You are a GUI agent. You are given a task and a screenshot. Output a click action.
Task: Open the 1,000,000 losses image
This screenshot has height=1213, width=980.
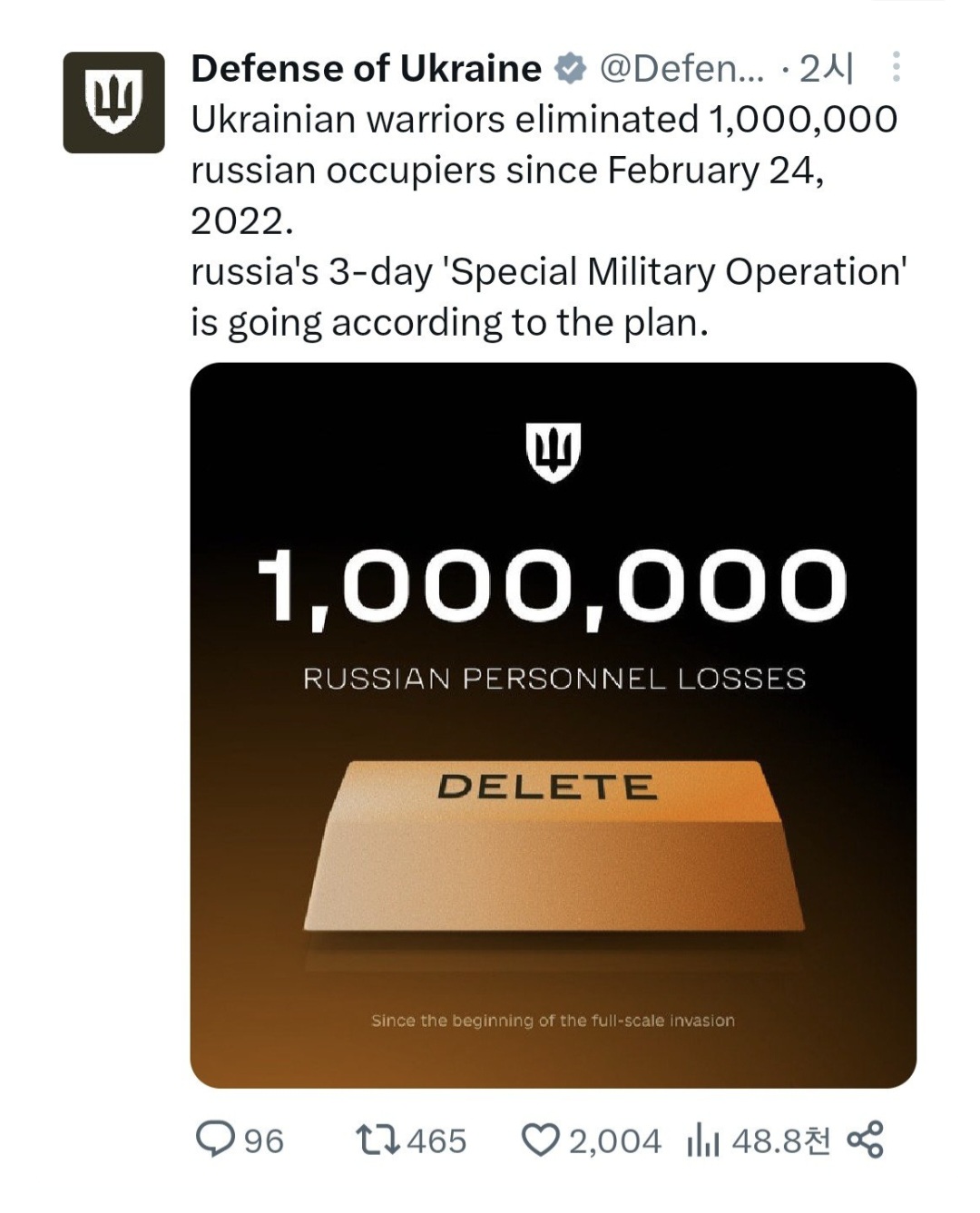pos(553,725)
